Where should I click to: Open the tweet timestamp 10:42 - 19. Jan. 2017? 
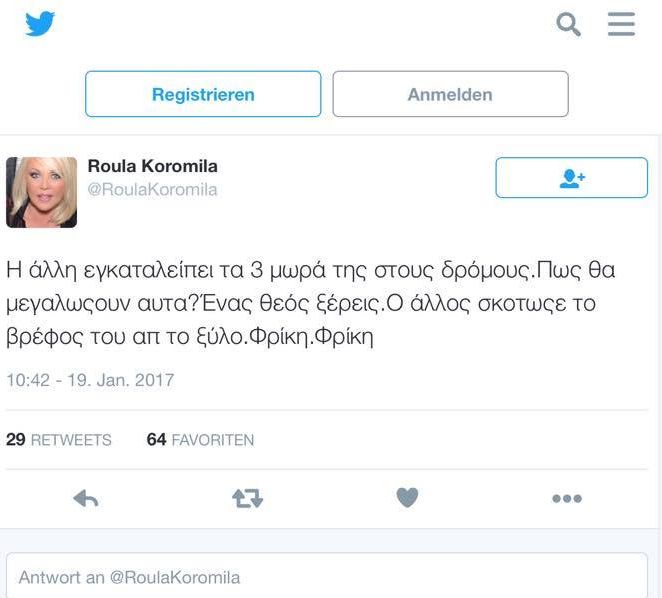(90, 380)
